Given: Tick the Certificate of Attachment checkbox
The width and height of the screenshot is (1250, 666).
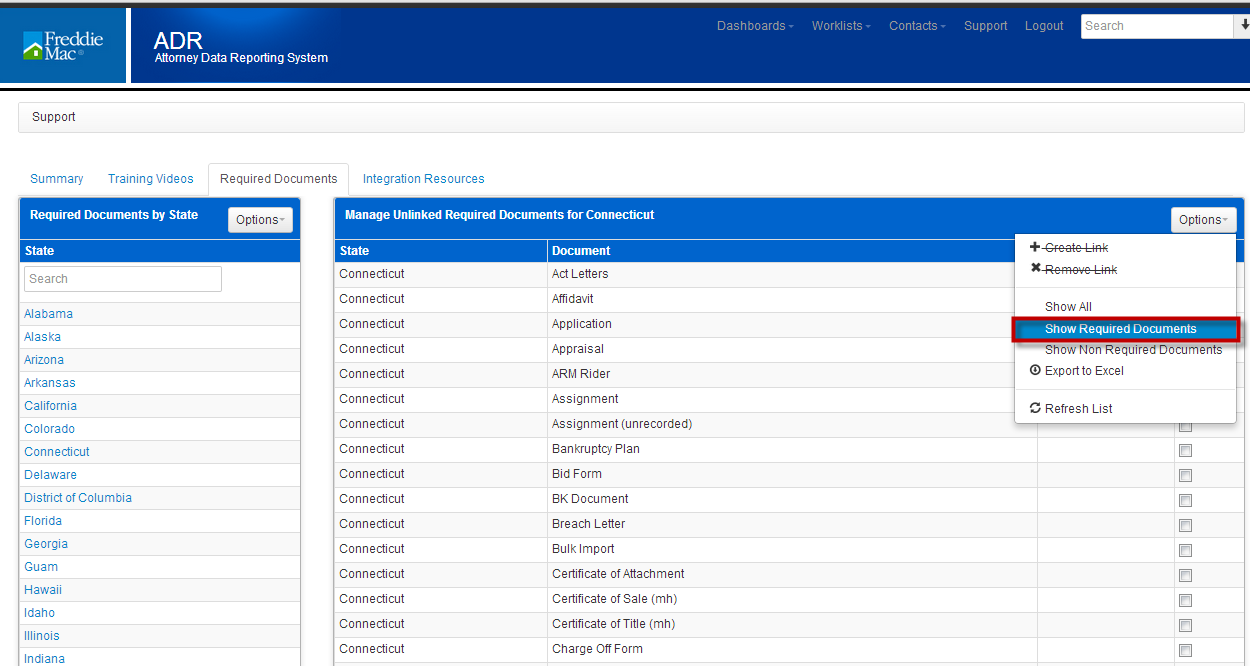Looking at the screenshot, I should (1185, 575).
